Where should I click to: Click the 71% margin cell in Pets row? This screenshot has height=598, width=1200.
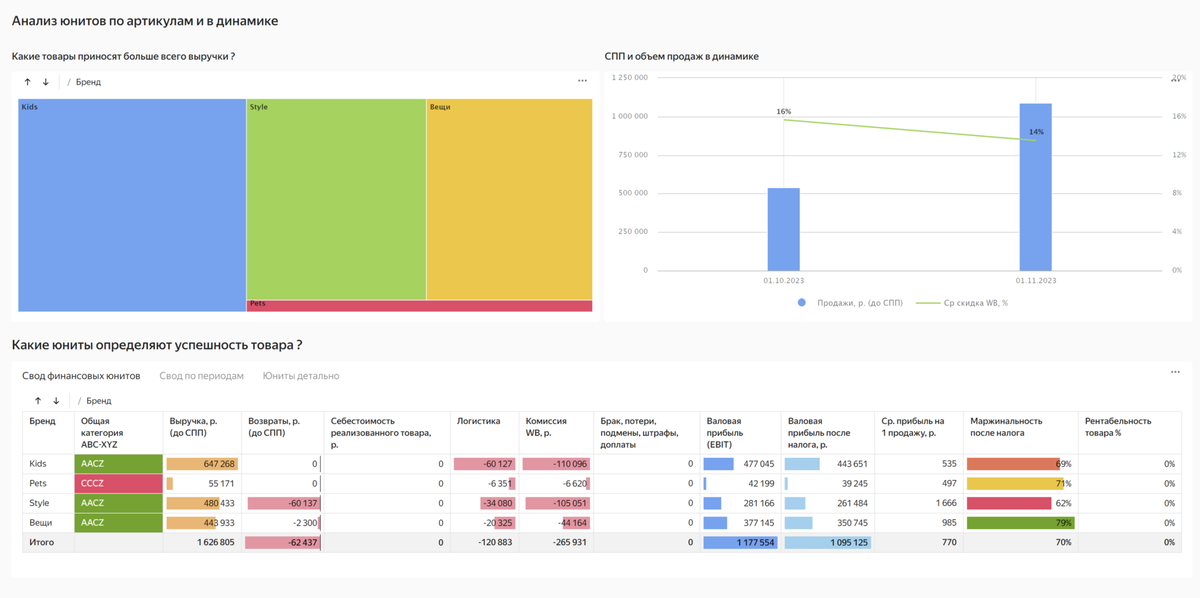(1020, 484)
